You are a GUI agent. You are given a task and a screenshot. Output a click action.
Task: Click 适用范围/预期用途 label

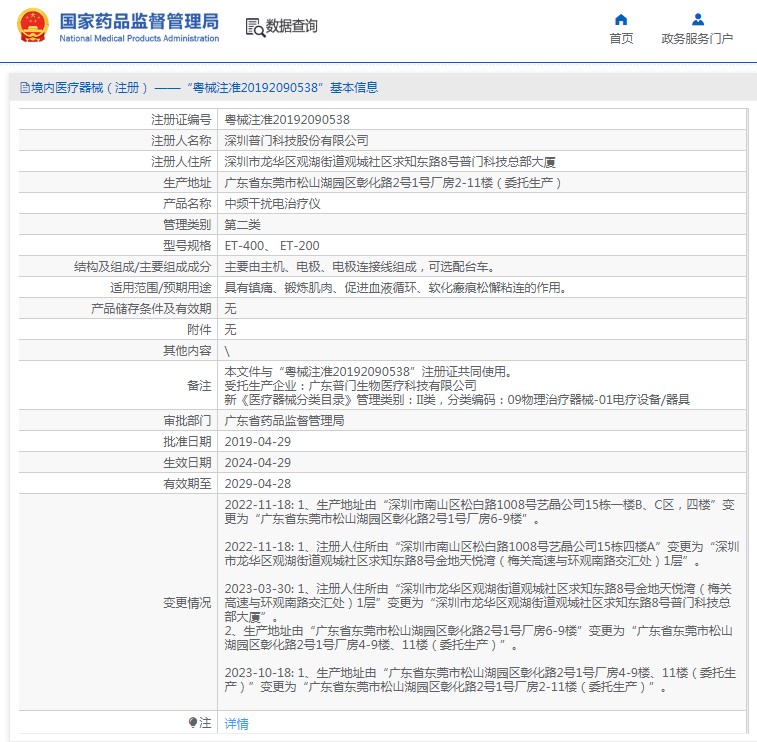click(x=161, y=288)
